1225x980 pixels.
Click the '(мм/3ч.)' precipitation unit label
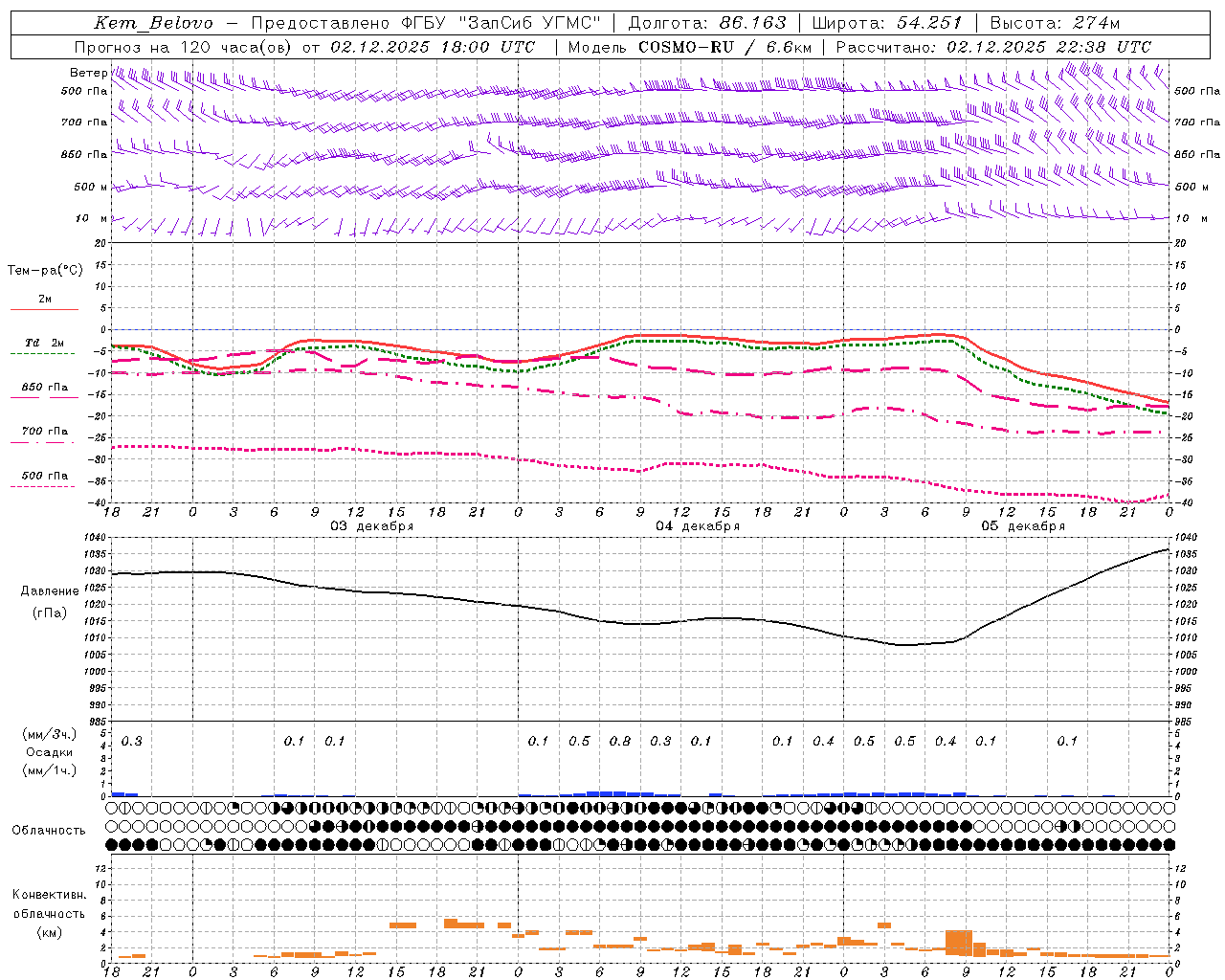pyautogui.click(x=50, y=734)
